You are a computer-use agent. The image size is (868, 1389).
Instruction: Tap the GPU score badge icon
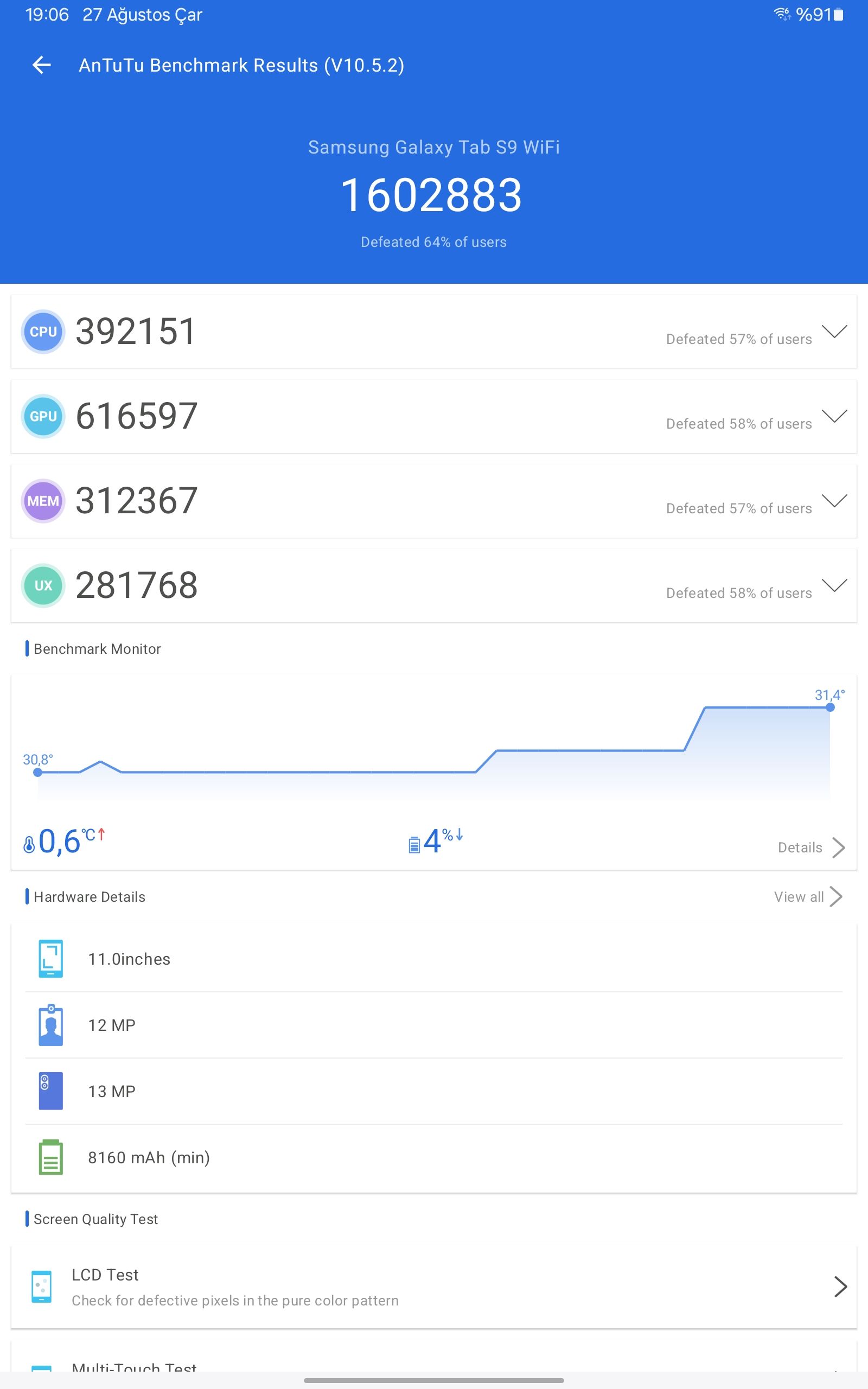(43, 416)
